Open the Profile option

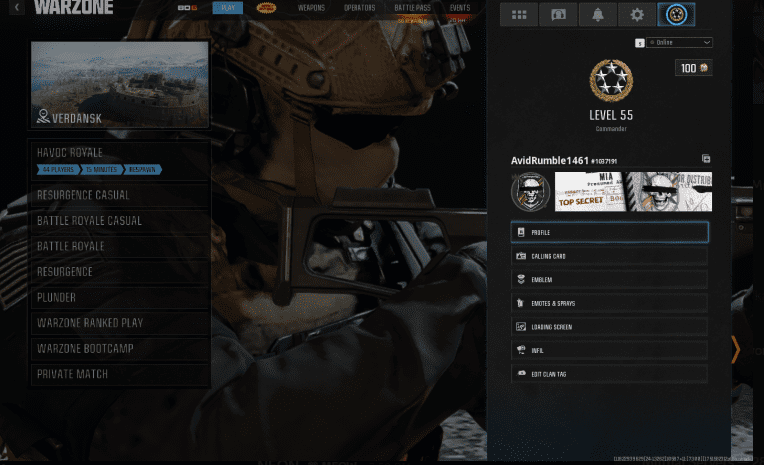click(610, 232)
